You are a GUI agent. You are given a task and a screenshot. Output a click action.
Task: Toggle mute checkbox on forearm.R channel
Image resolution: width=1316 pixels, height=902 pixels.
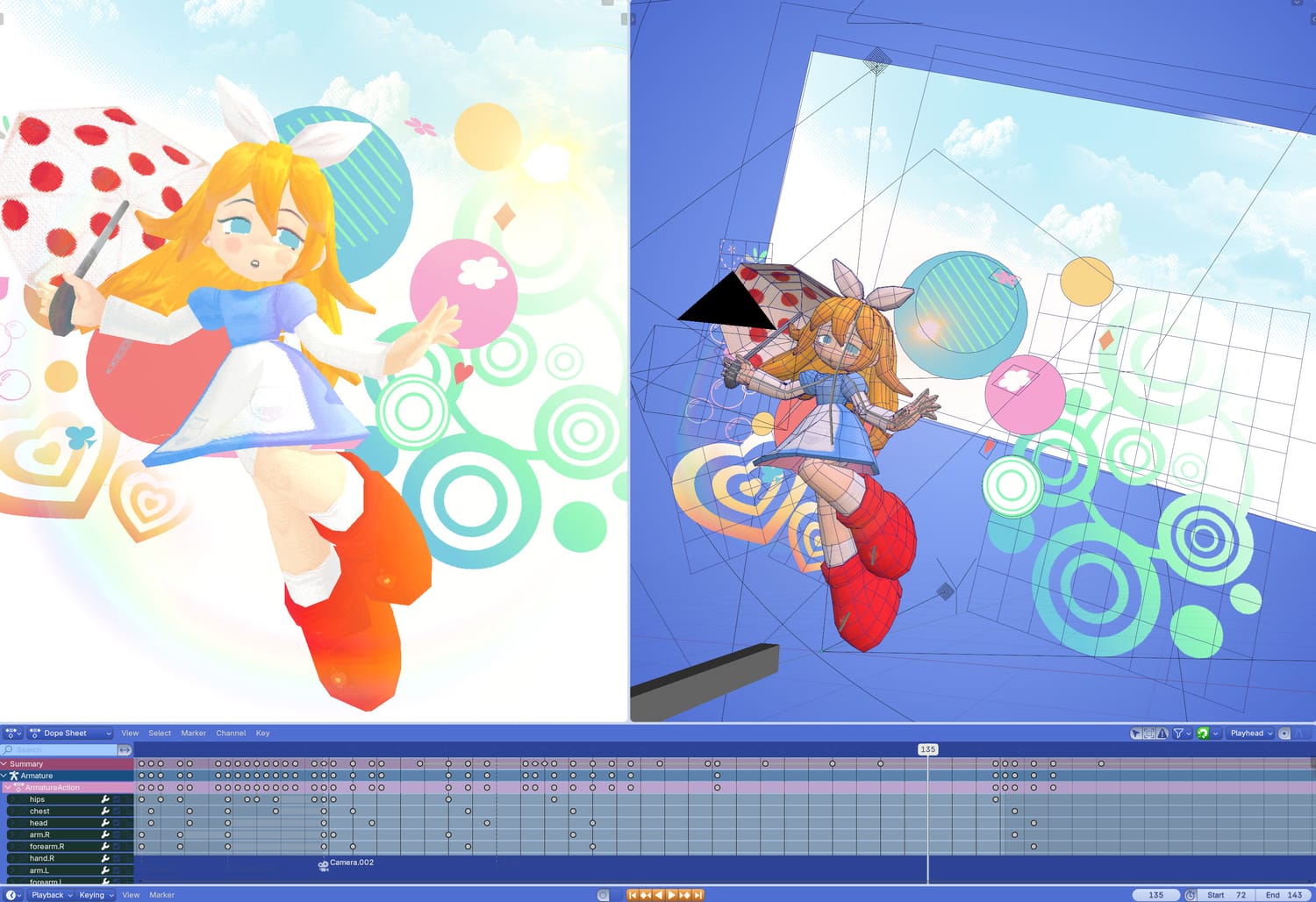pos(117,847)
